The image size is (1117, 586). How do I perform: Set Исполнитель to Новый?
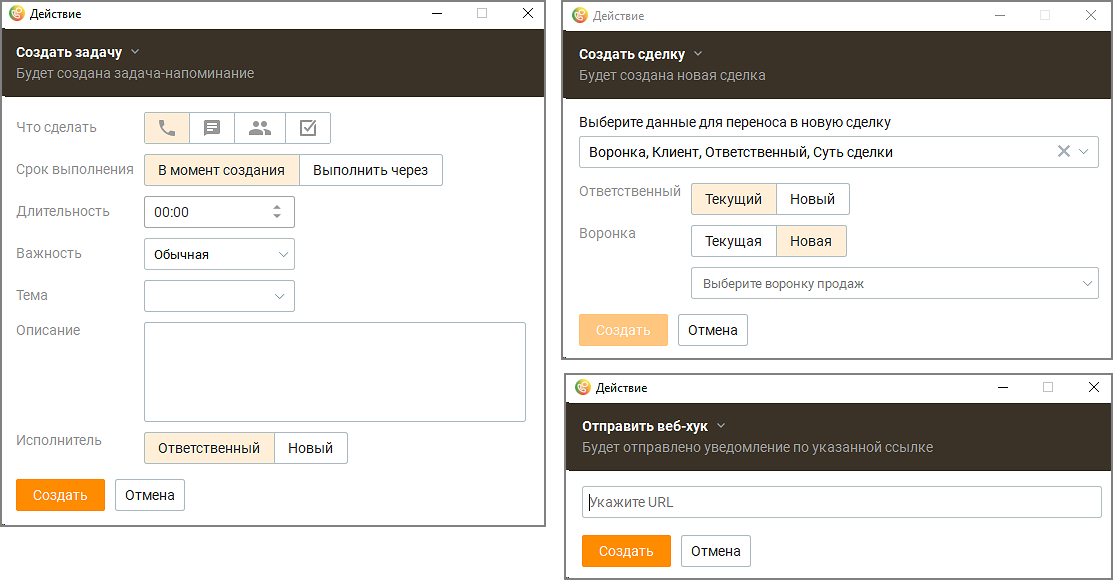click(x=311, y=448)
